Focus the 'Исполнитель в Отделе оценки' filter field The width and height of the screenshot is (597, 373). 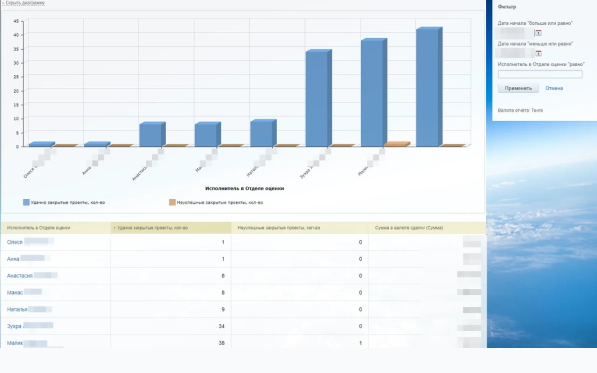coord(540,74)
